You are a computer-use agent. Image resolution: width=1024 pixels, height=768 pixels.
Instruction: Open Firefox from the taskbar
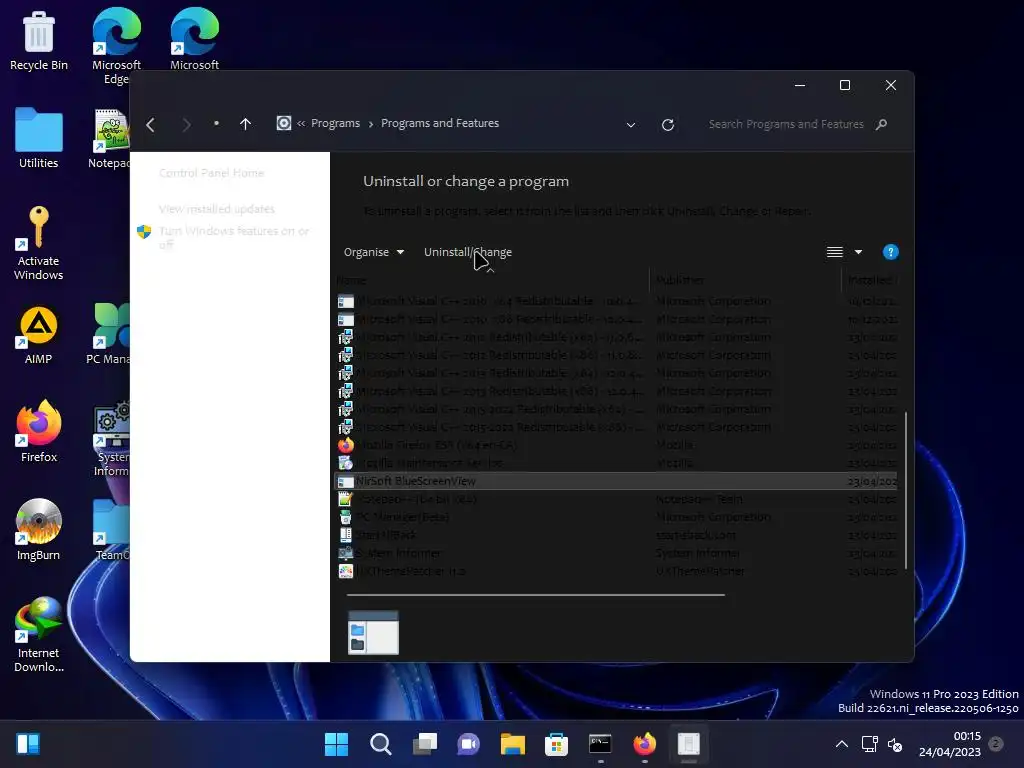(x=645, y=744)
